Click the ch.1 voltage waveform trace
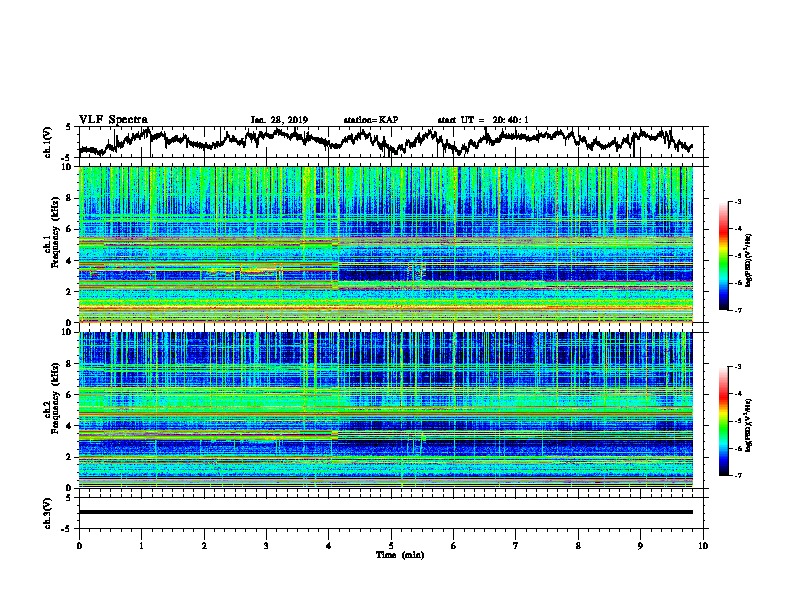Screen dimensions: 792x612 (385, 141)
